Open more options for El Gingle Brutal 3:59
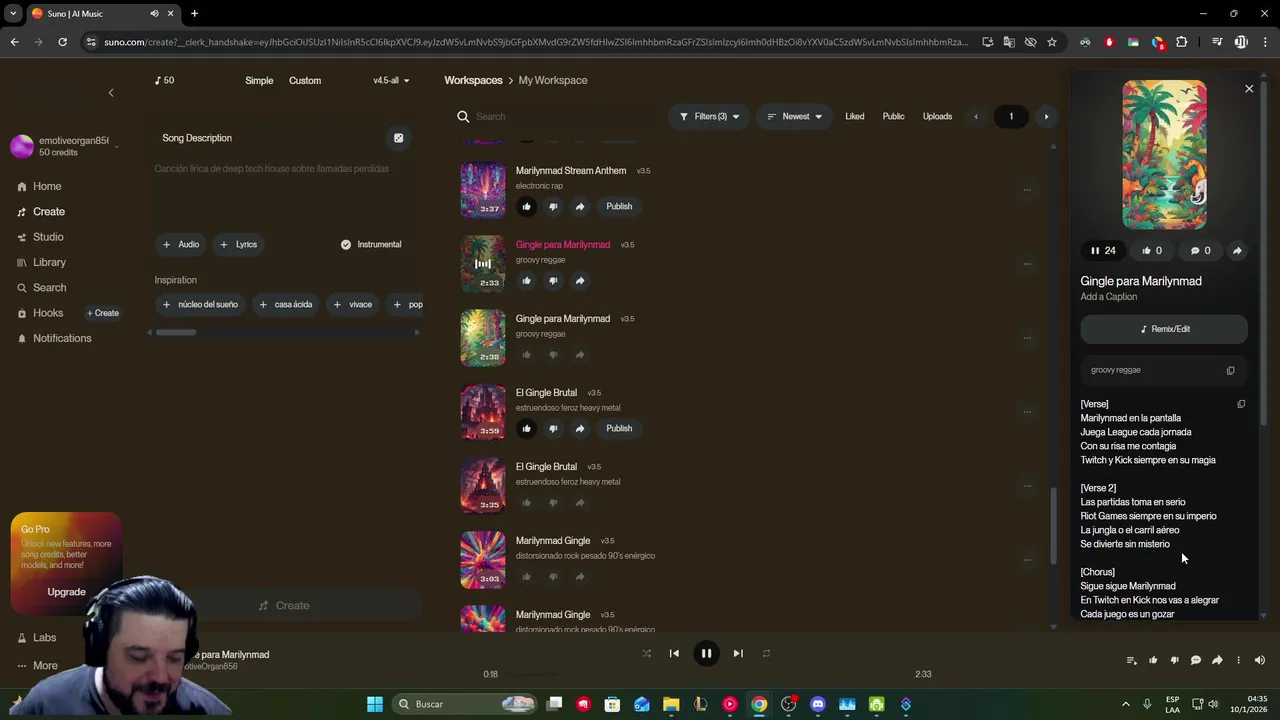 pyautogui.click(x=1027, y=411)
